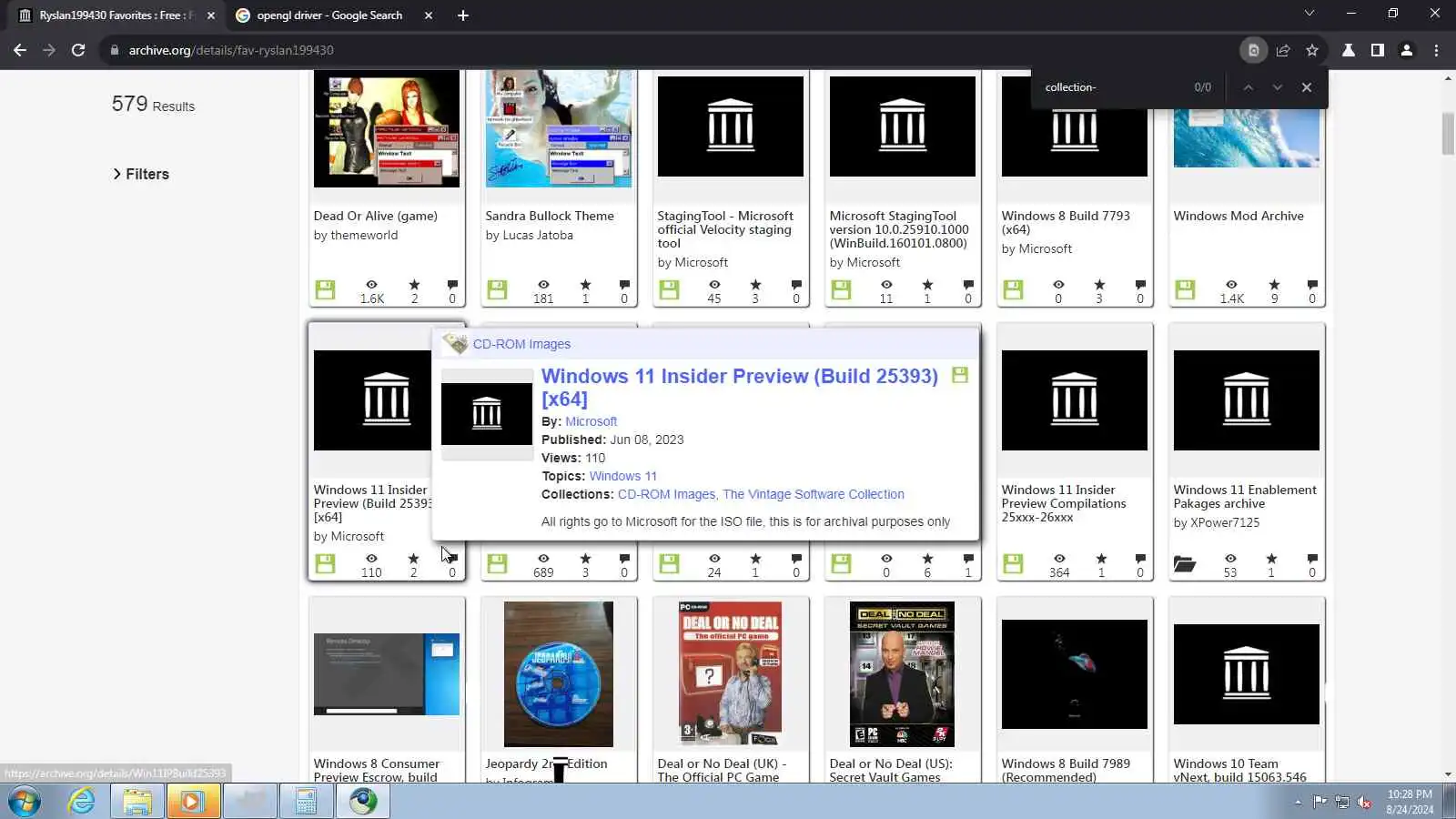Screen dimensions: 1456x819
Task: Open the Windows Mod Archive item title
Action: click(x=1239, y=216)
